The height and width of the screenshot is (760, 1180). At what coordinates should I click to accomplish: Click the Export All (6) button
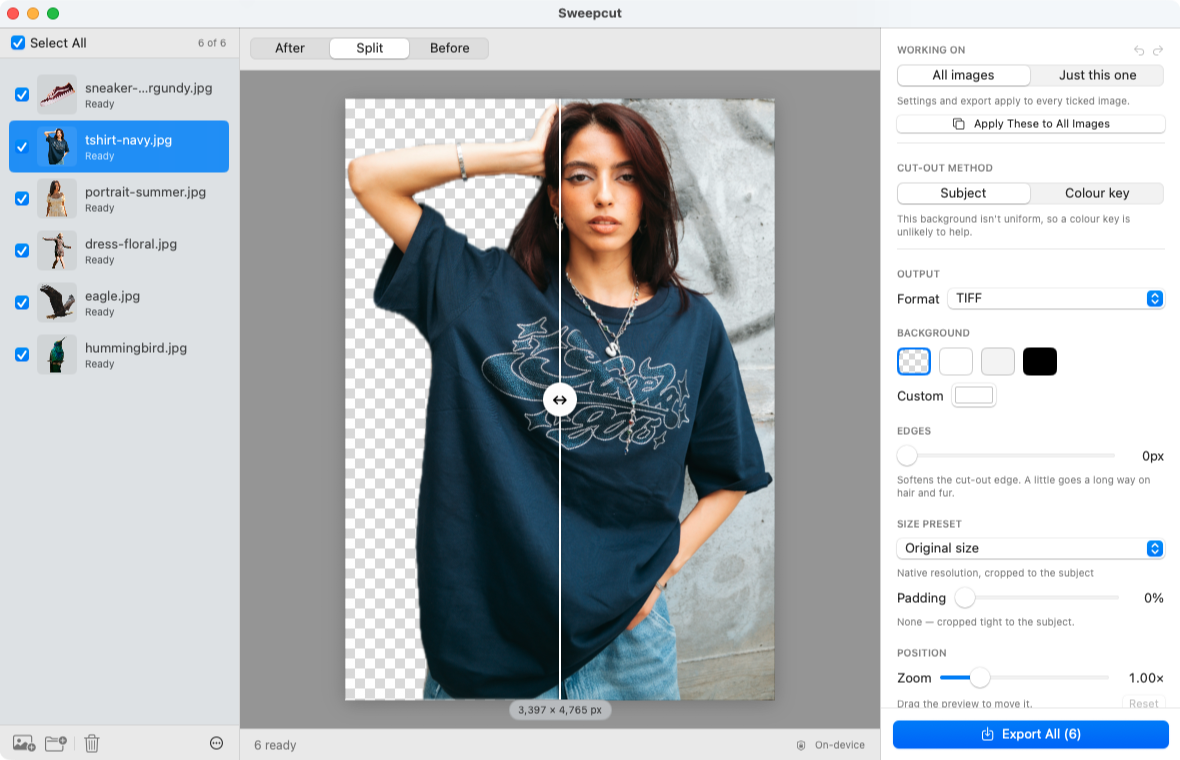click(1031, 734)
